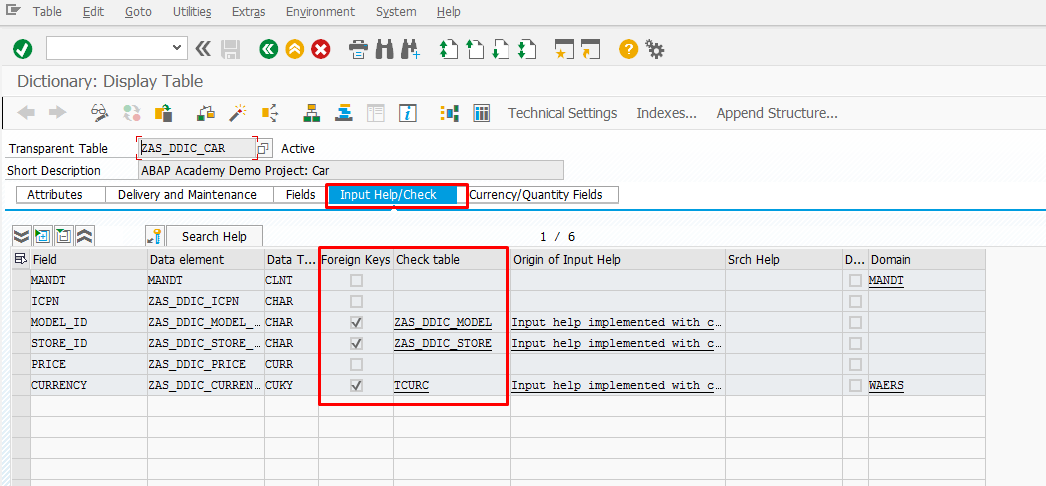Click the yellow Help question mark icon
The height and width of the screenshot is (486, 1046).
point(628,48)
